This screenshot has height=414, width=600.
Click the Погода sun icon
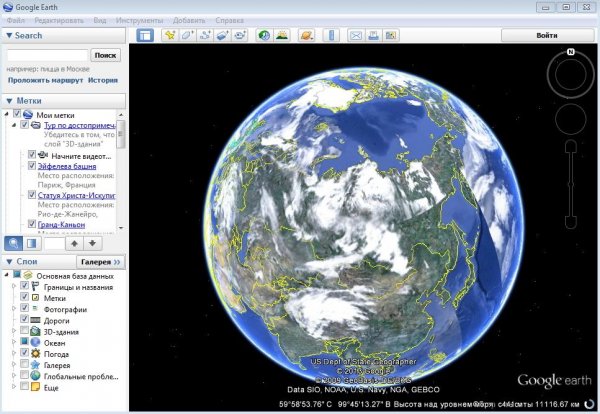pos(36,354)
